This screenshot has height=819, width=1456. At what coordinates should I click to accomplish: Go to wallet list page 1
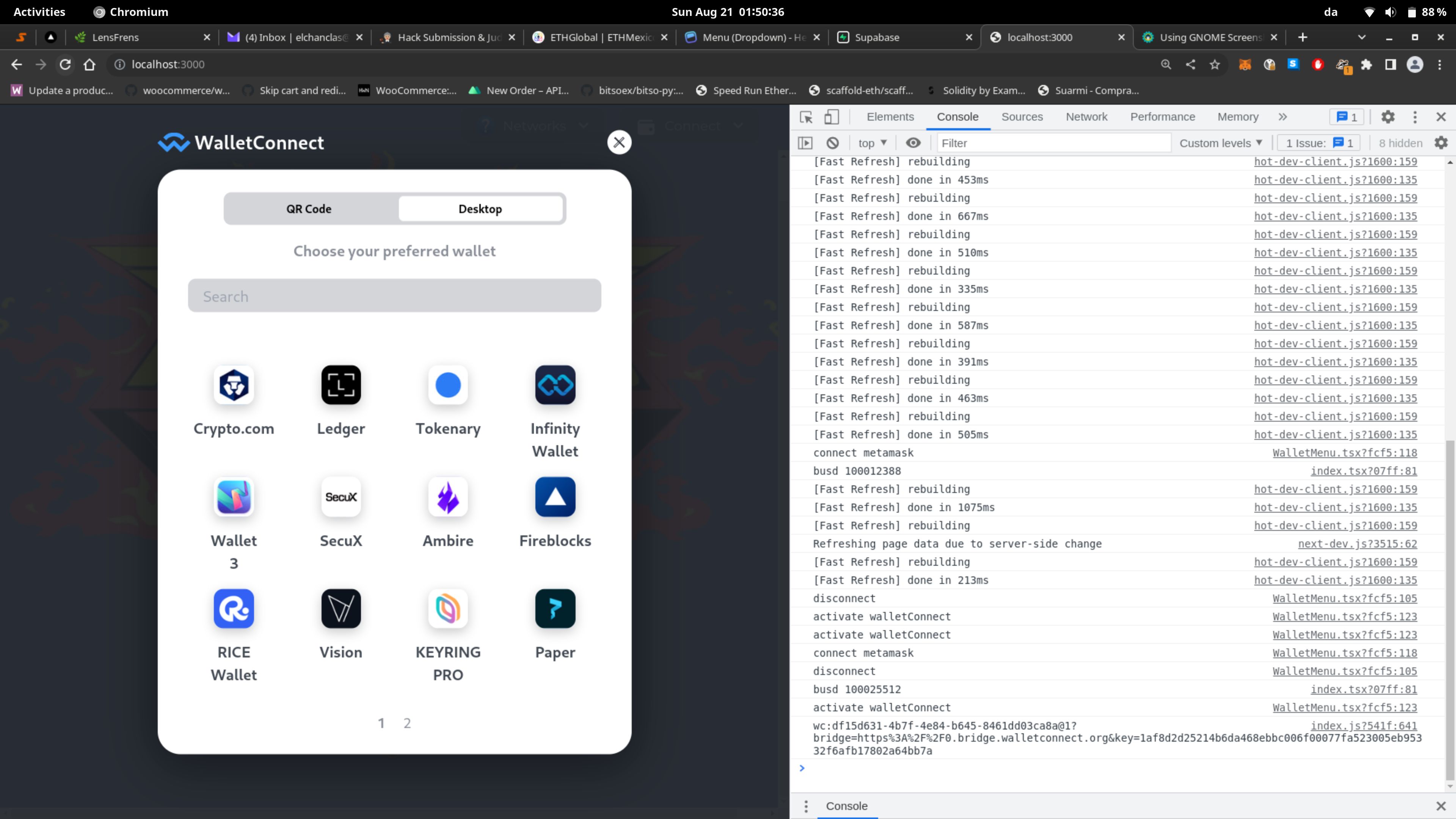pyautogui.click(x=381, y=723)
